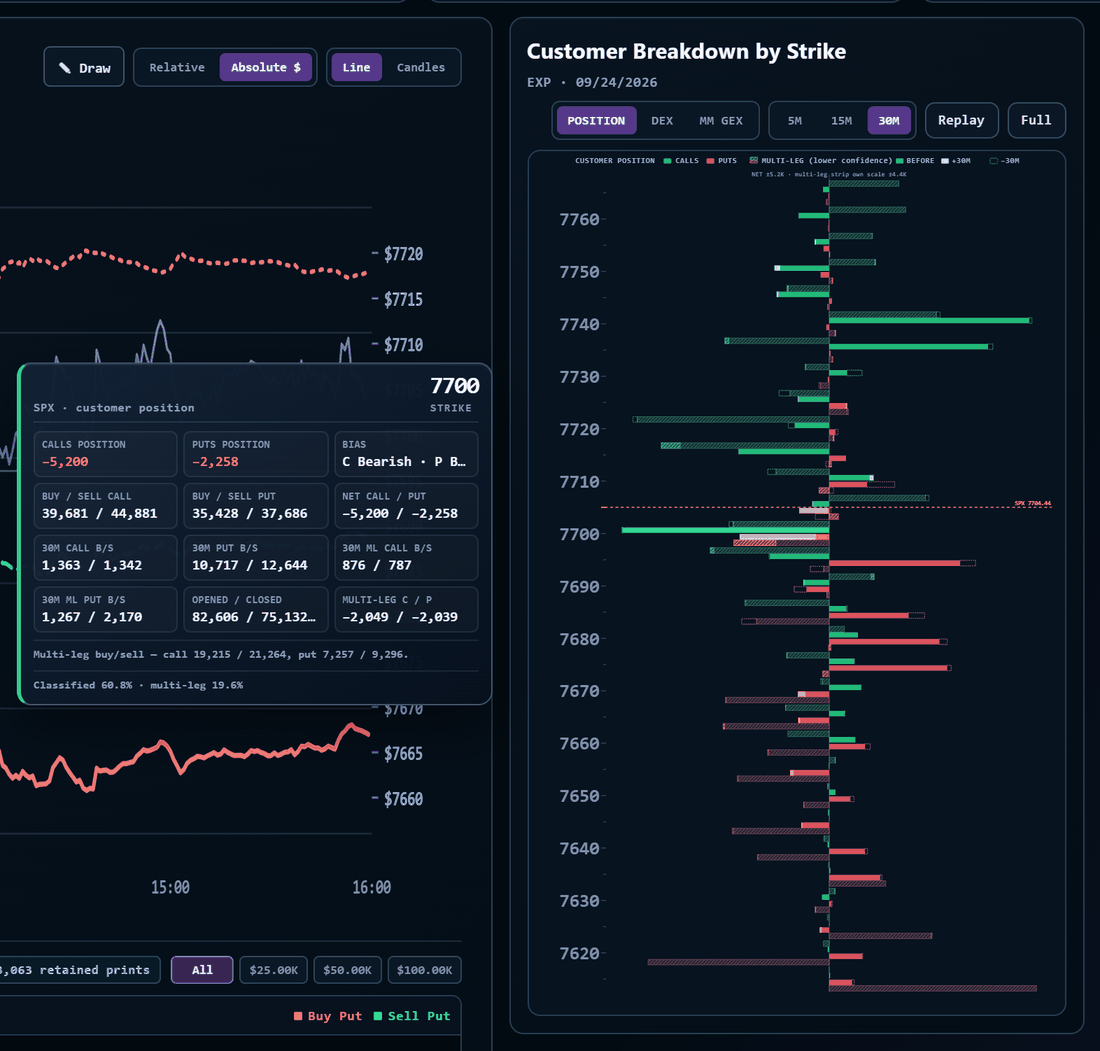
Task: Click the 7740 strike label on the axis
Action: 579,324
